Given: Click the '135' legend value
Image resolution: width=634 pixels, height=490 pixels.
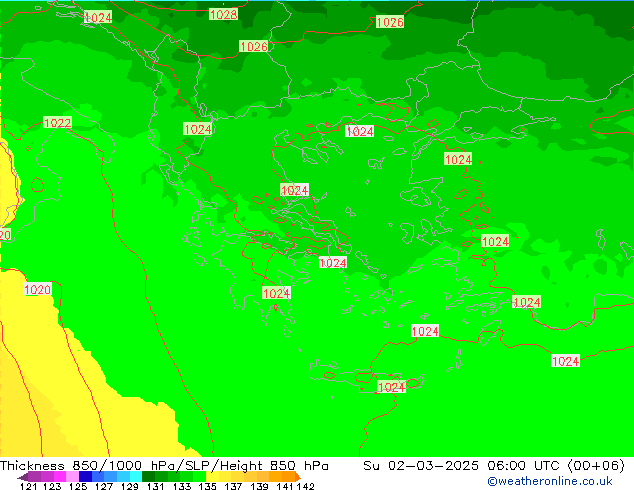Looking at the screenshot, I should click(207, 486).
